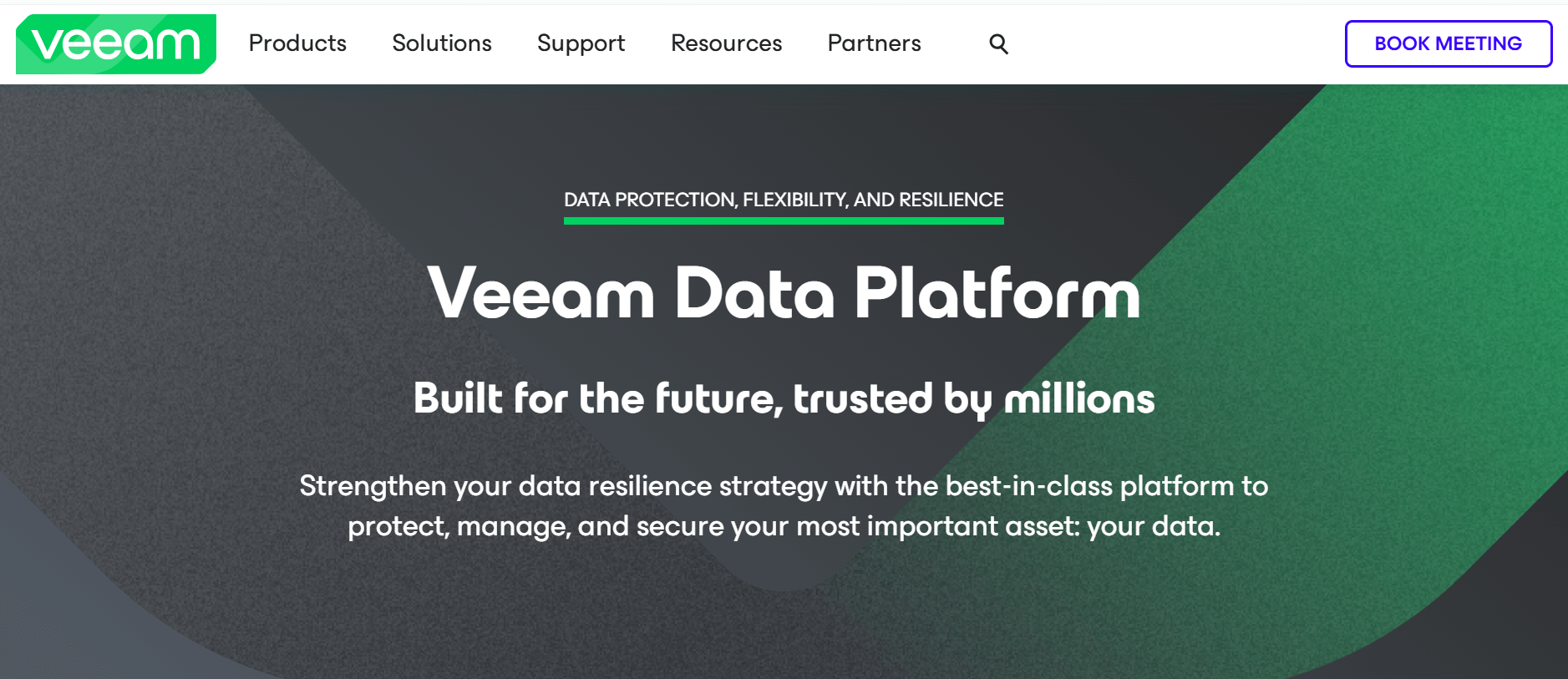This screenshot has width=1568, height=679.
Task: Click empty navbar space left of Book Meeting
Action: coord(1170,43)
